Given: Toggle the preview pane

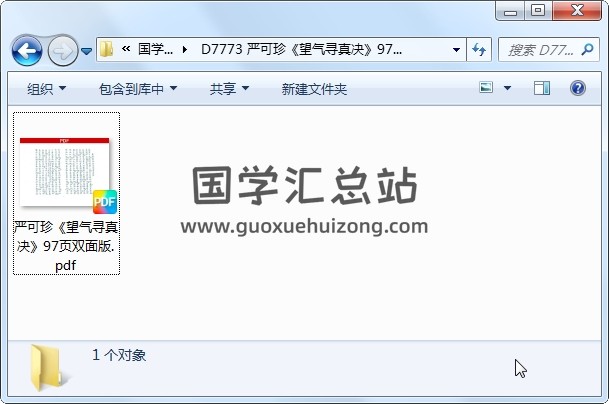Looking at the screenshot, I should tap(542, 88).
